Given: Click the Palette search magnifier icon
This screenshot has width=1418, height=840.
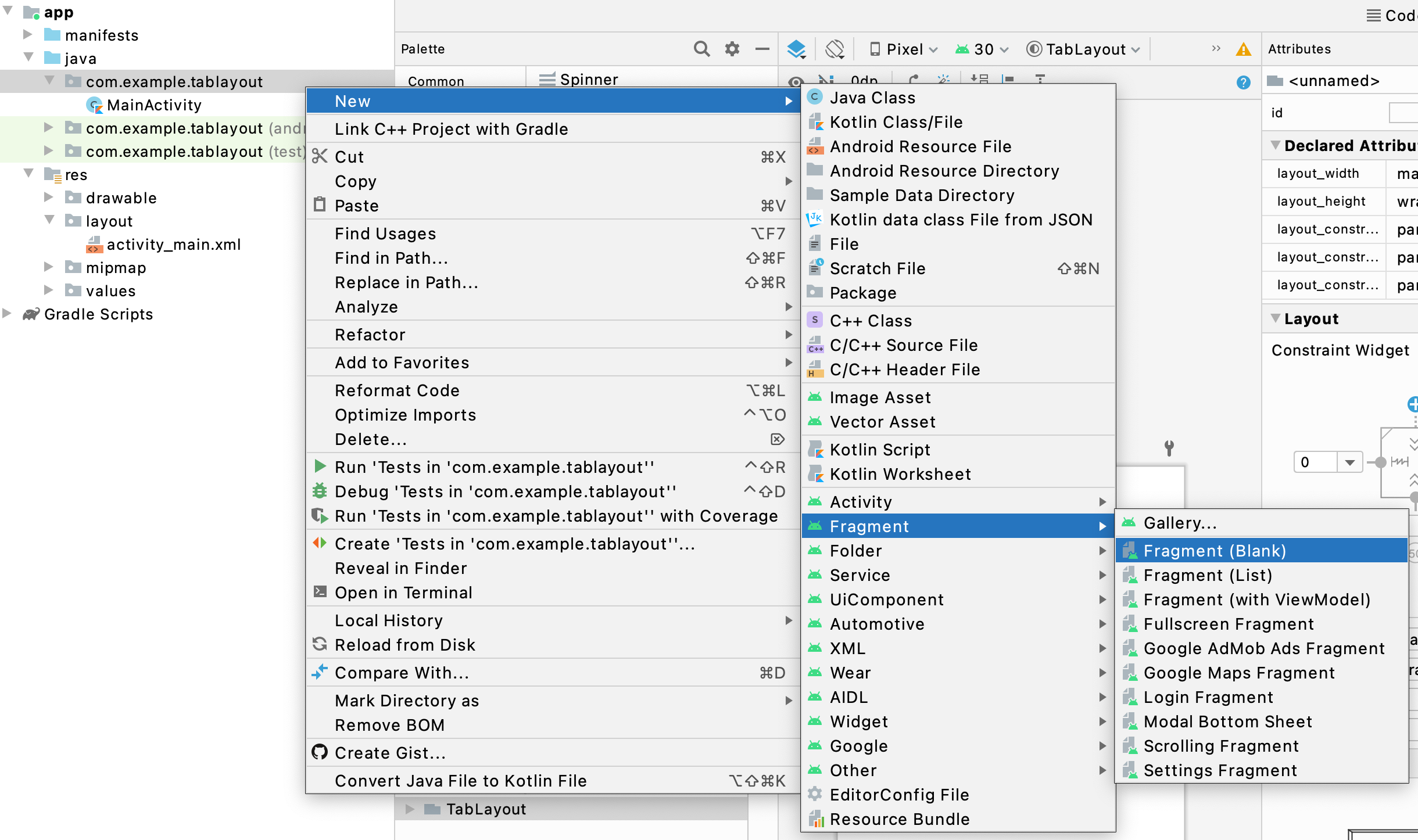Looking at the screenshot, I should (701, 49).
